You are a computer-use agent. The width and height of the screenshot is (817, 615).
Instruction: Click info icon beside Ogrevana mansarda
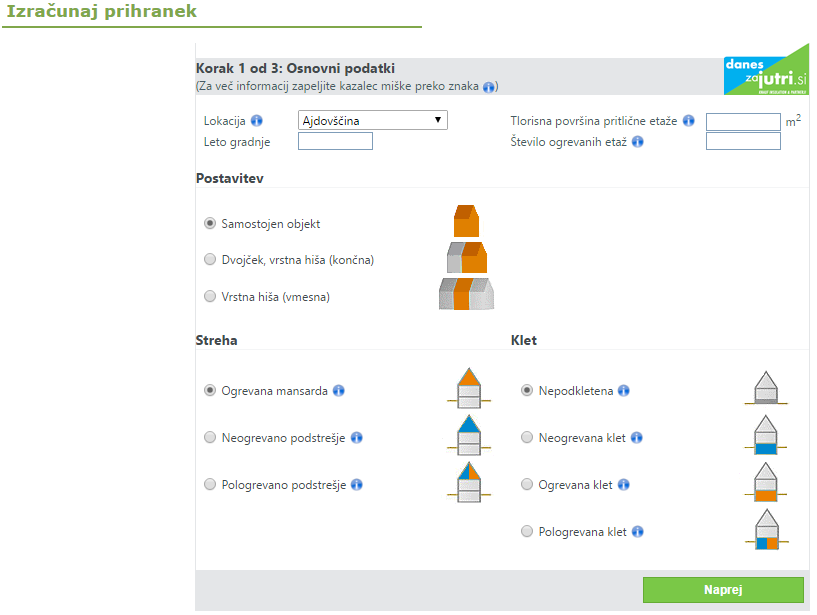point(339,391)
